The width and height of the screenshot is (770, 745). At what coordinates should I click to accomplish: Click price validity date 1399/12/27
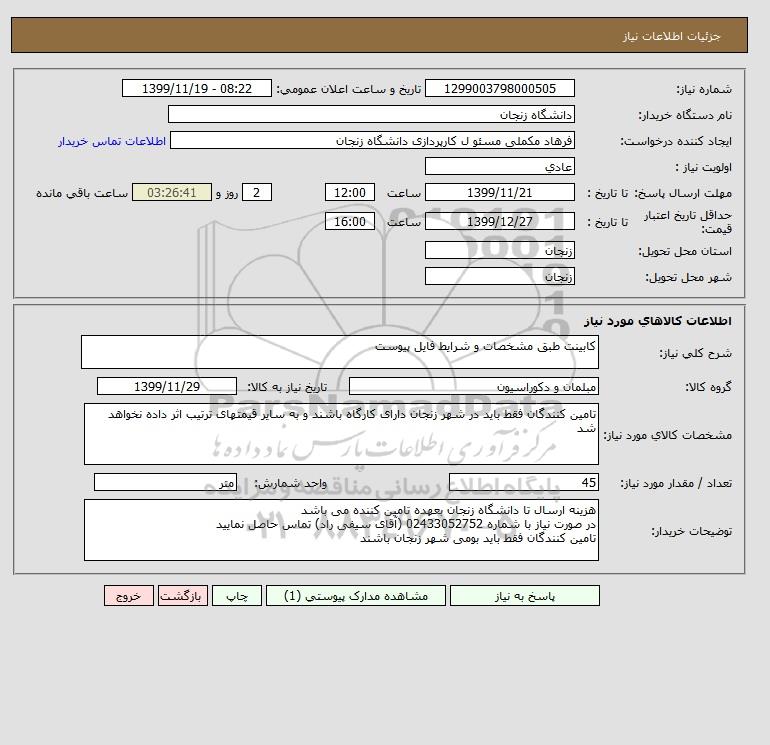[x=499, y=221]
